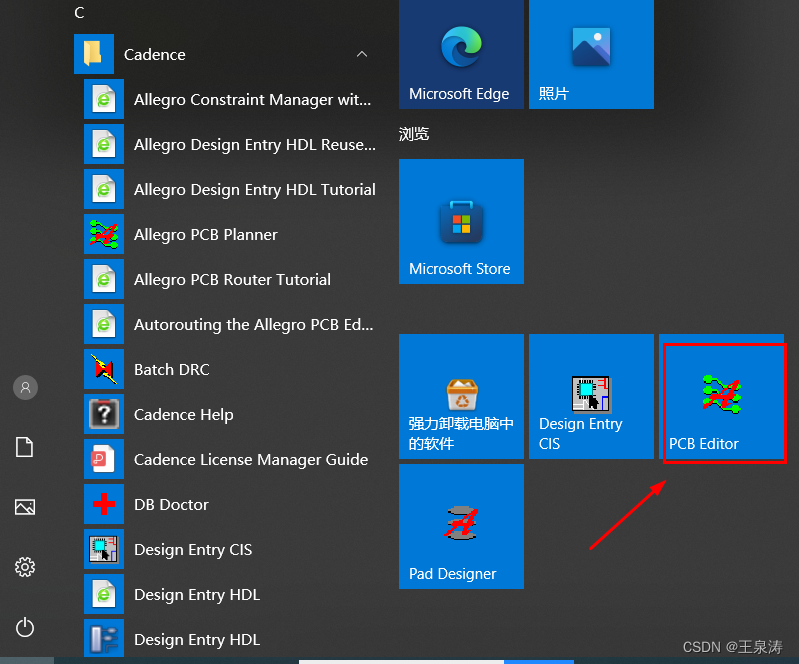Open the 强力卸载电脑中的软件 tile
This screenshot has height=664, width=799.
point(461,396)
